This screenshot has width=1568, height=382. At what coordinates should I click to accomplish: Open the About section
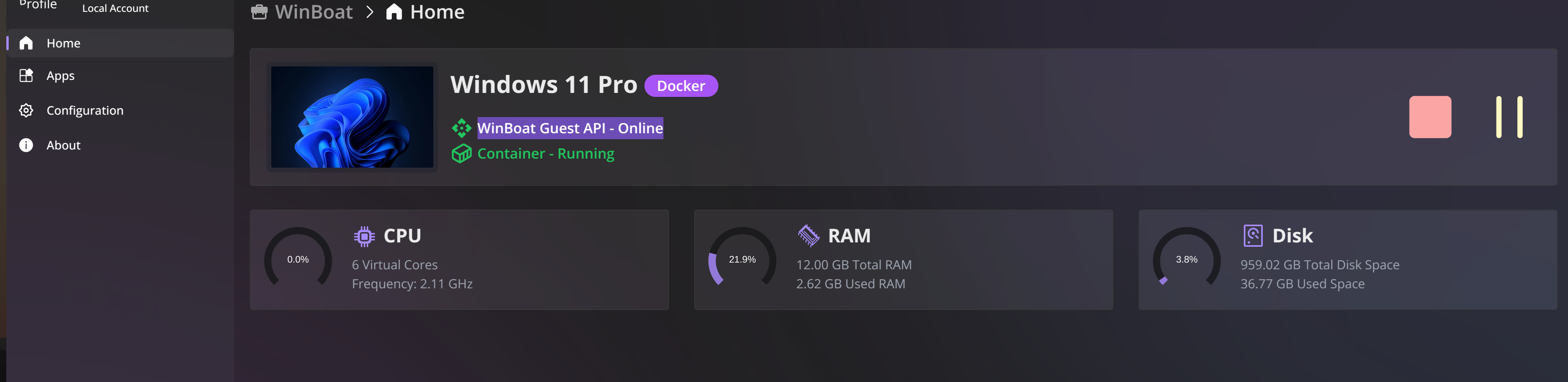click(63, 145)
